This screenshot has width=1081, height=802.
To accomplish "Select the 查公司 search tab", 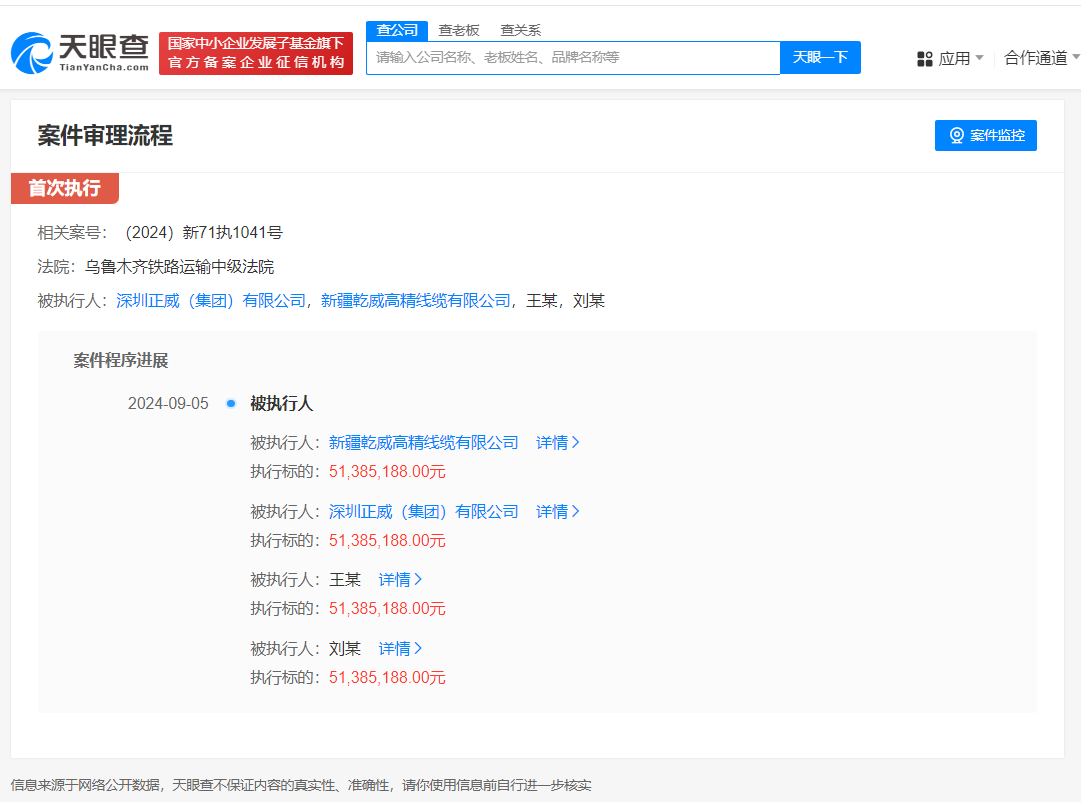I will [x=397, y=30].
